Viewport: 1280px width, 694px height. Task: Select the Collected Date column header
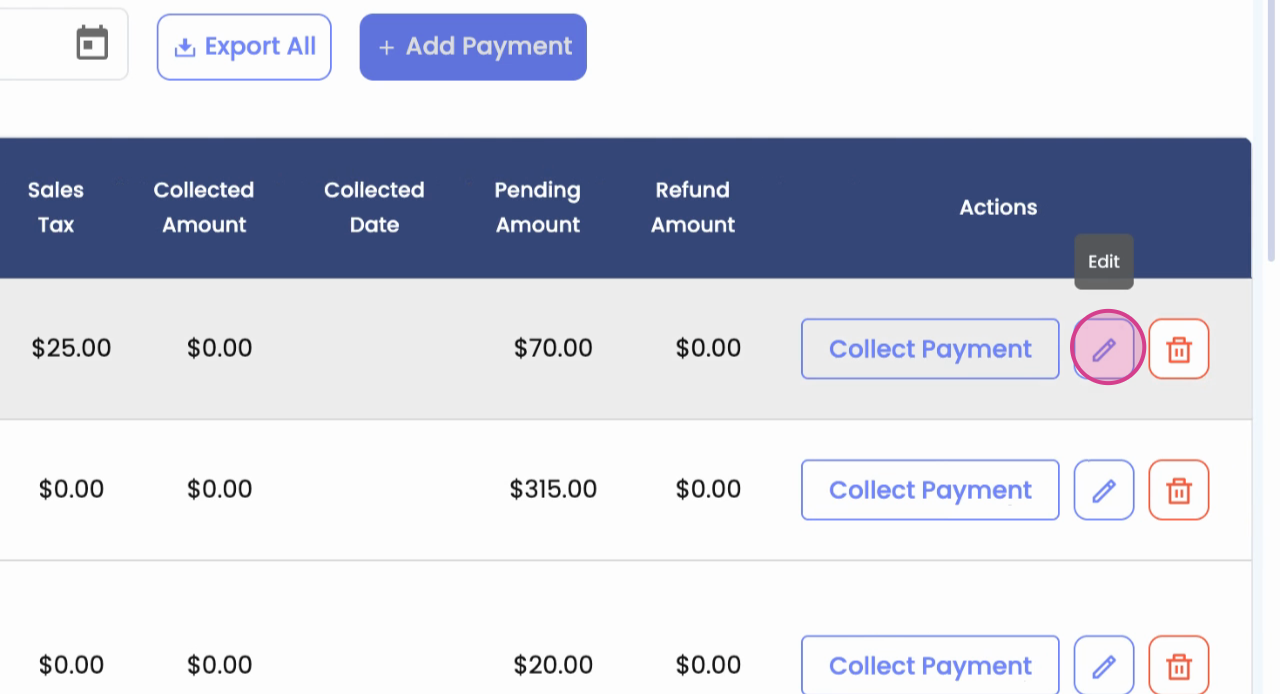[374, 207]
